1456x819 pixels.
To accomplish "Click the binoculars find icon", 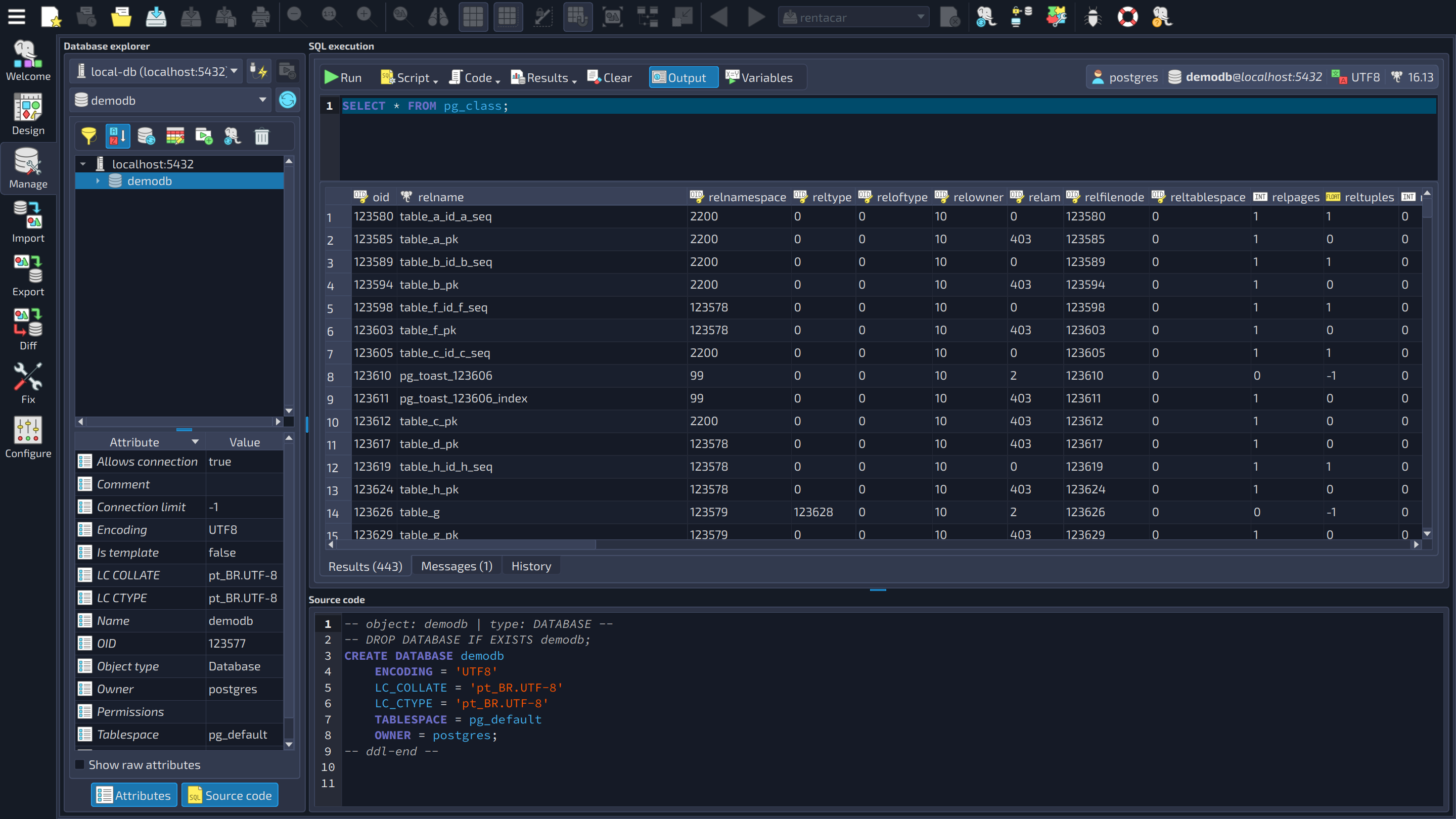I will [438, 16].
